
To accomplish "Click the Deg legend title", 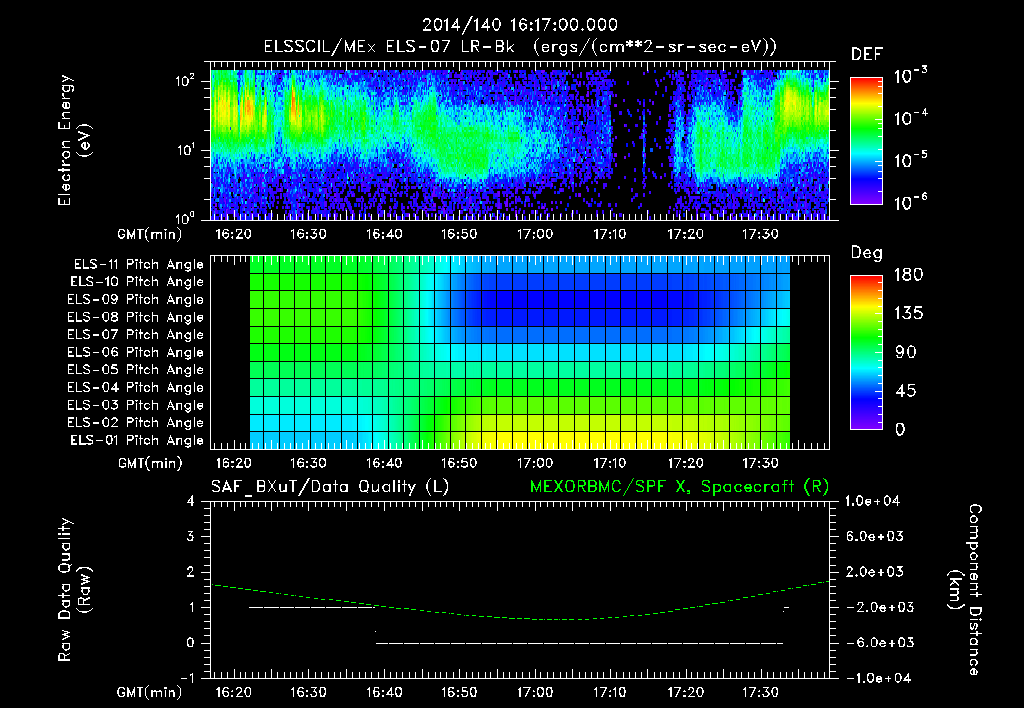I will (867, 253).
